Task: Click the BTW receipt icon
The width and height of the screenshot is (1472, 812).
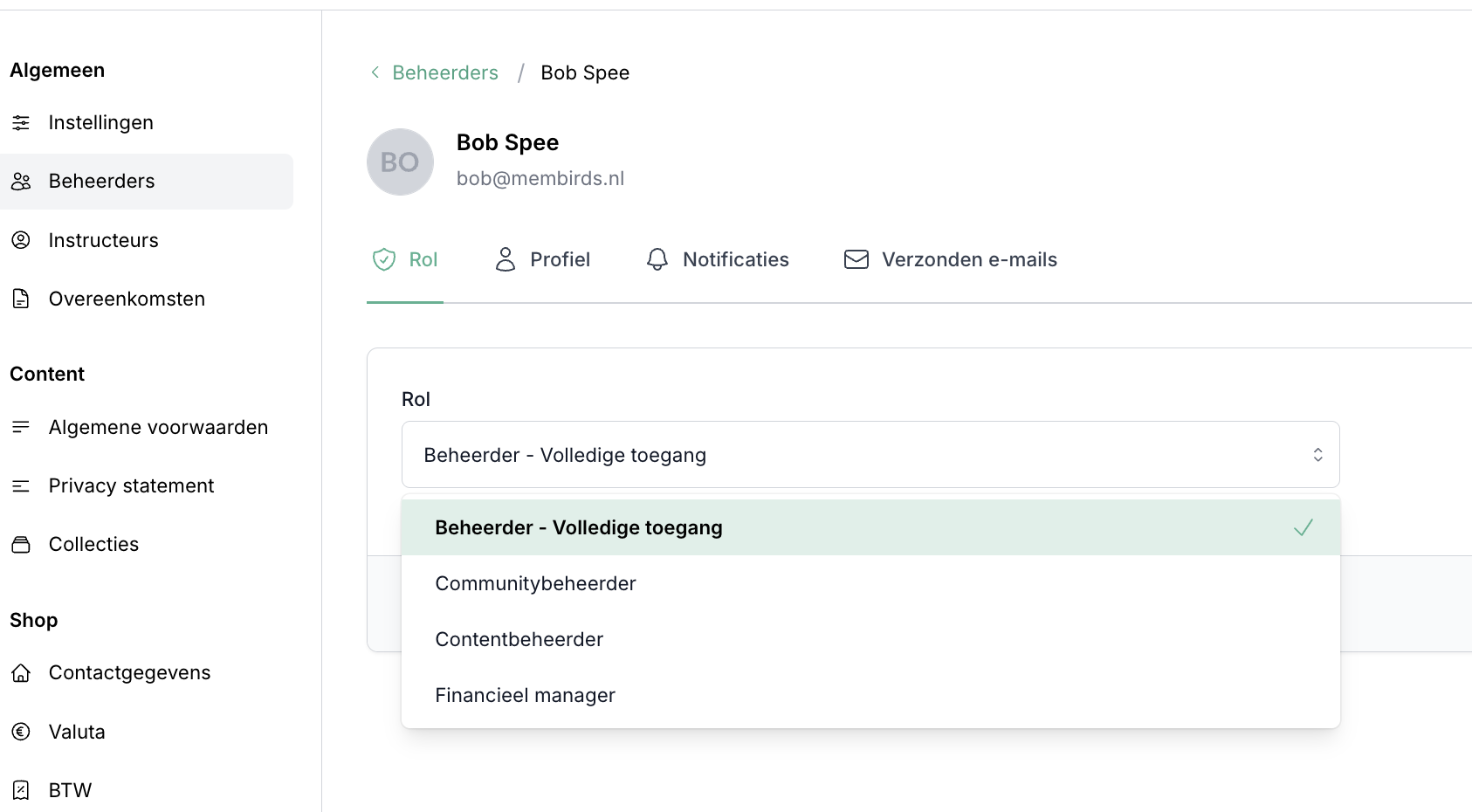Action: point(21,790)
